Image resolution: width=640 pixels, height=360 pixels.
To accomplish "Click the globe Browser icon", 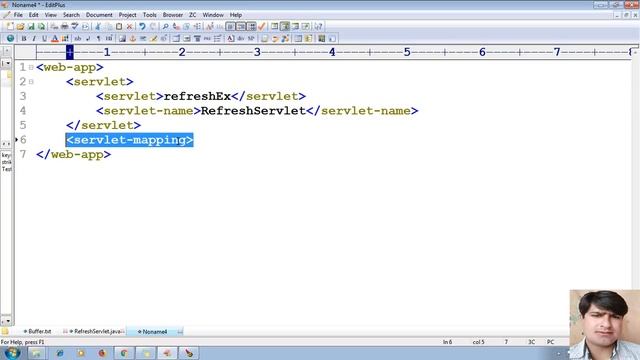I will tap(10, 38).
